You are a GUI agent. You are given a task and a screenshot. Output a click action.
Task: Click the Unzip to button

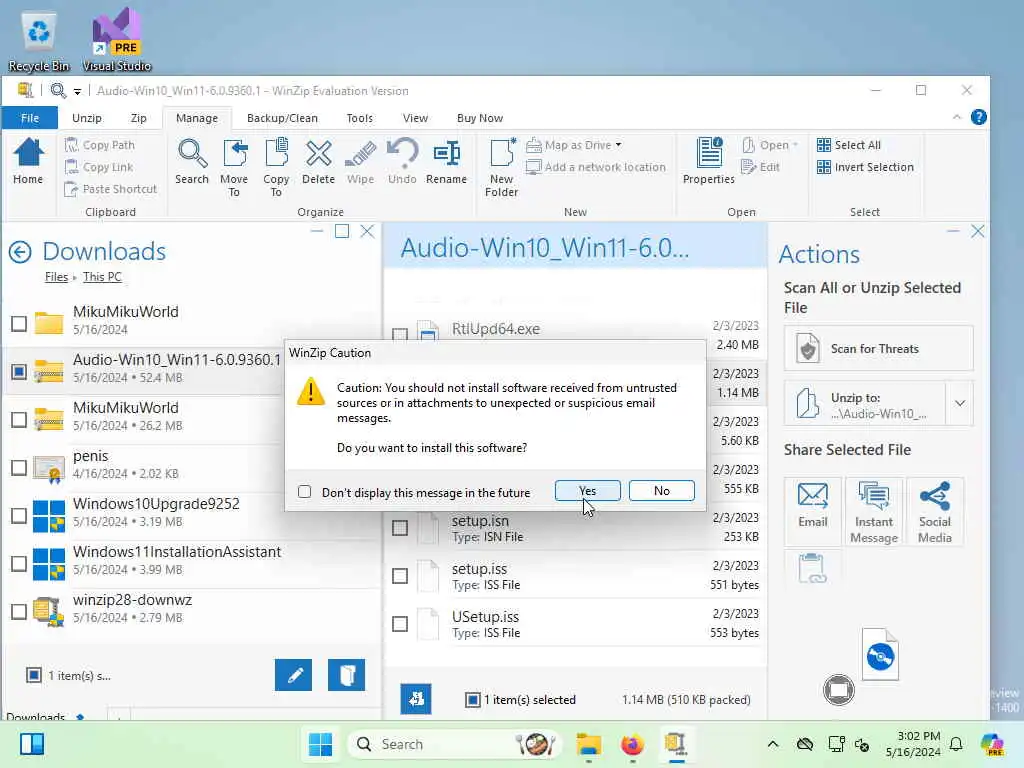coord(865,404)
